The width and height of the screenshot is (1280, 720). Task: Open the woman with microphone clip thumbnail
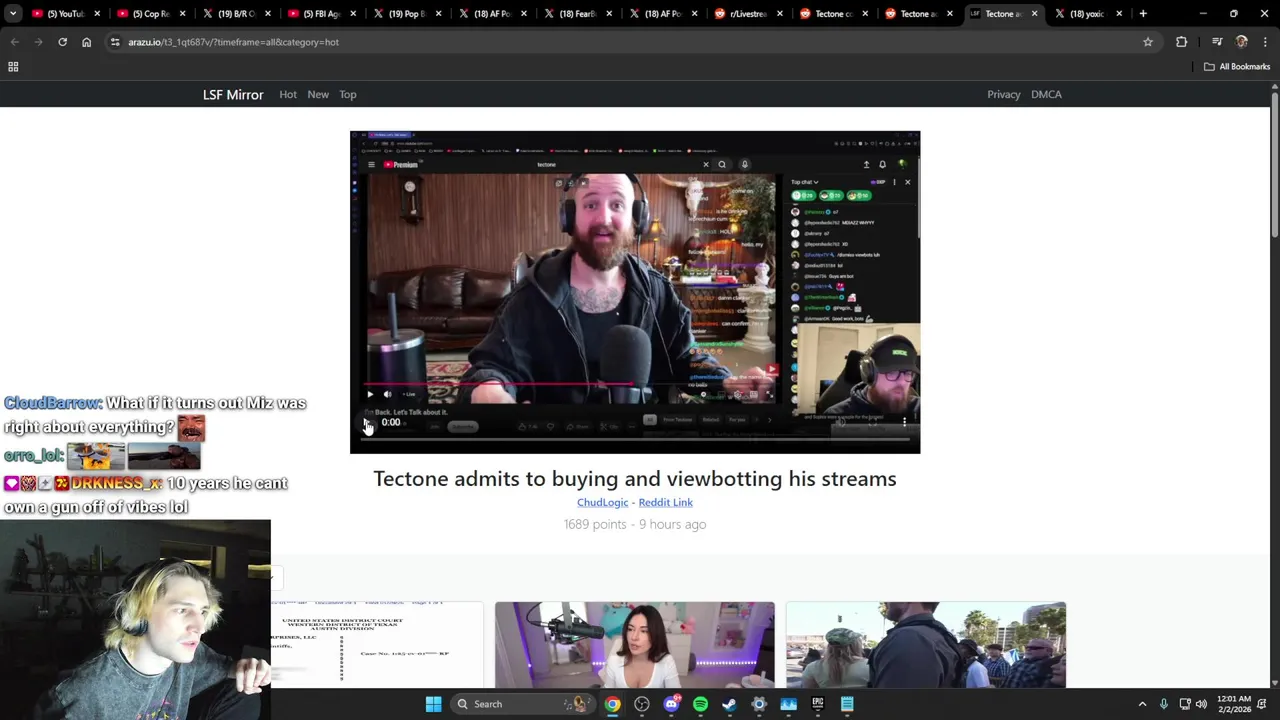tap(634, 645)
